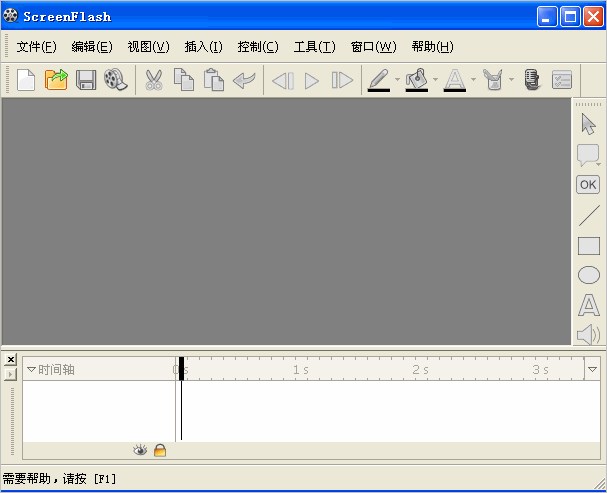This screenshot has width=607, height=493.
Task: Maximize the ScreenFlash window
Action: (x=570, y=17)
